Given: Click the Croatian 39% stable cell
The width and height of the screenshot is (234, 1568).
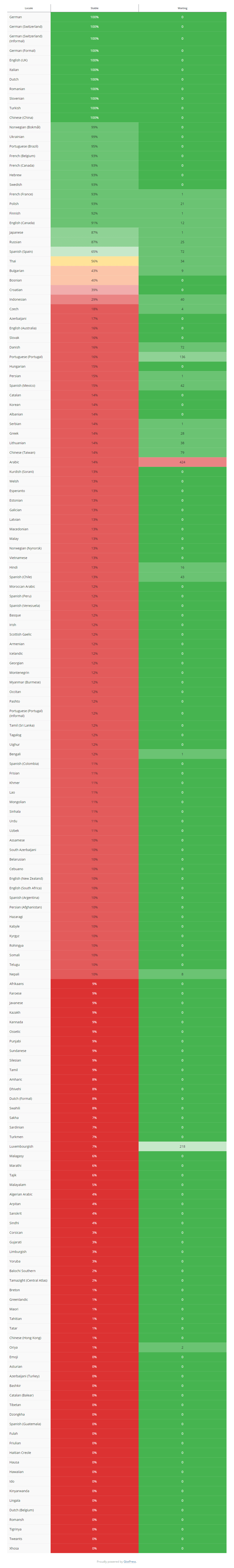Looking at the screenshot, I should 94,290.
